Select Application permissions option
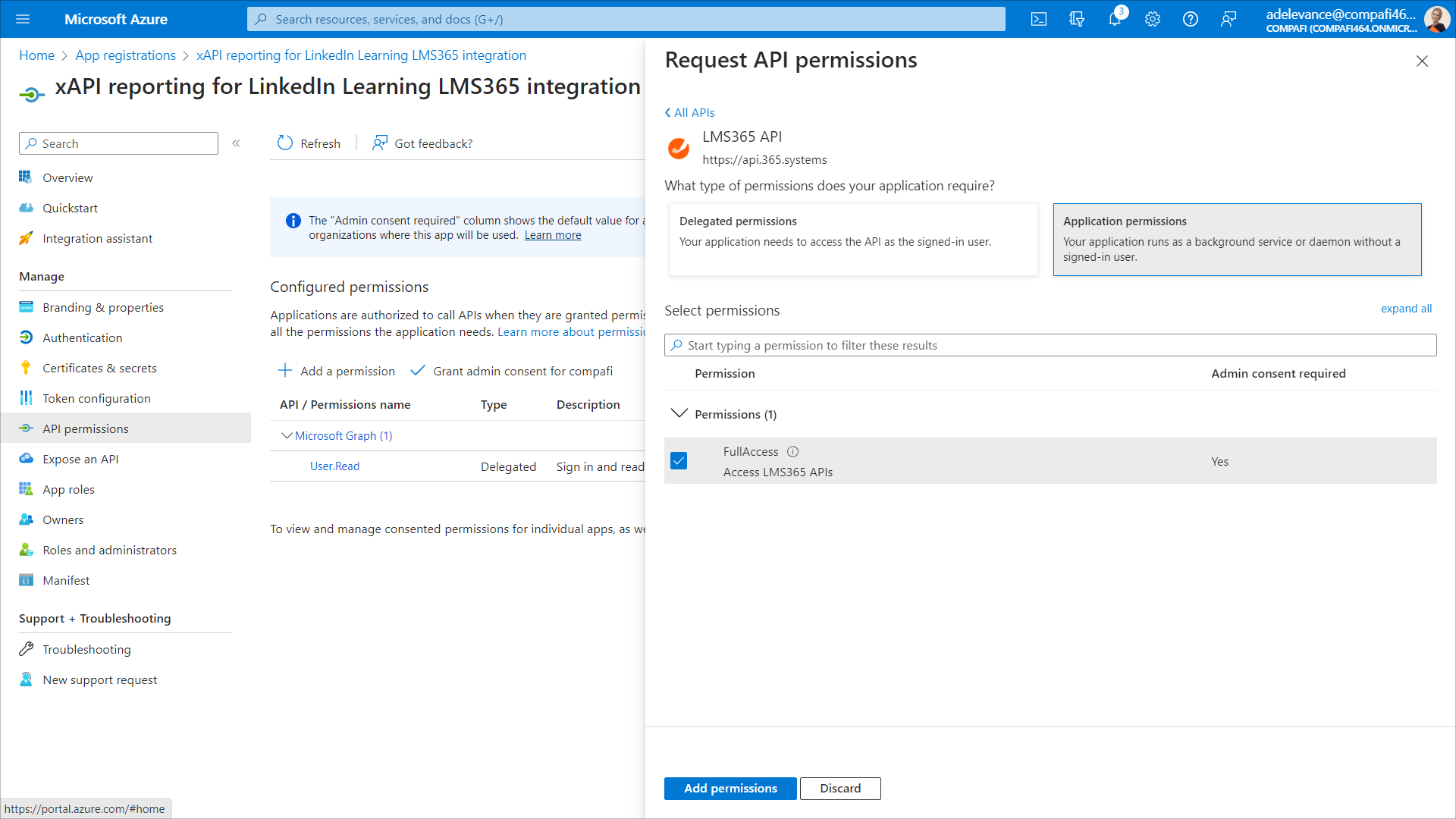This screenshot has width=1456, height=819. point(1237,239)
